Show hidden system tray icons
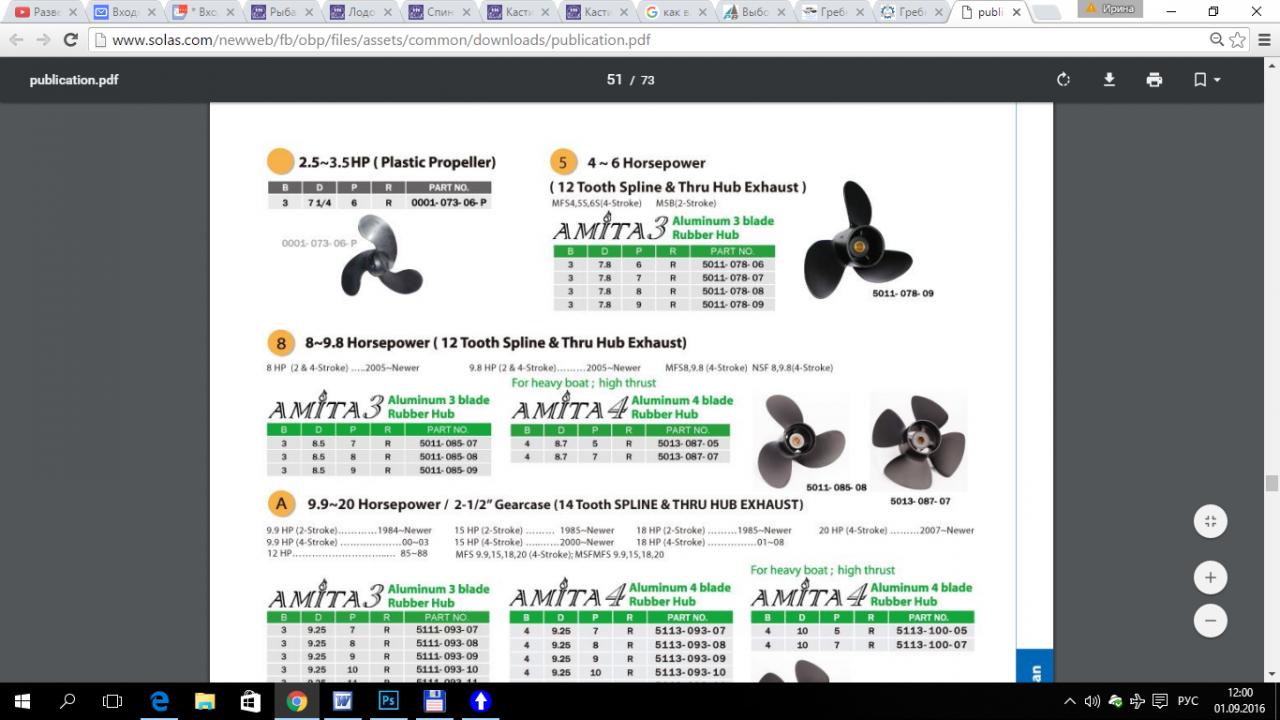 [1070, 701]
